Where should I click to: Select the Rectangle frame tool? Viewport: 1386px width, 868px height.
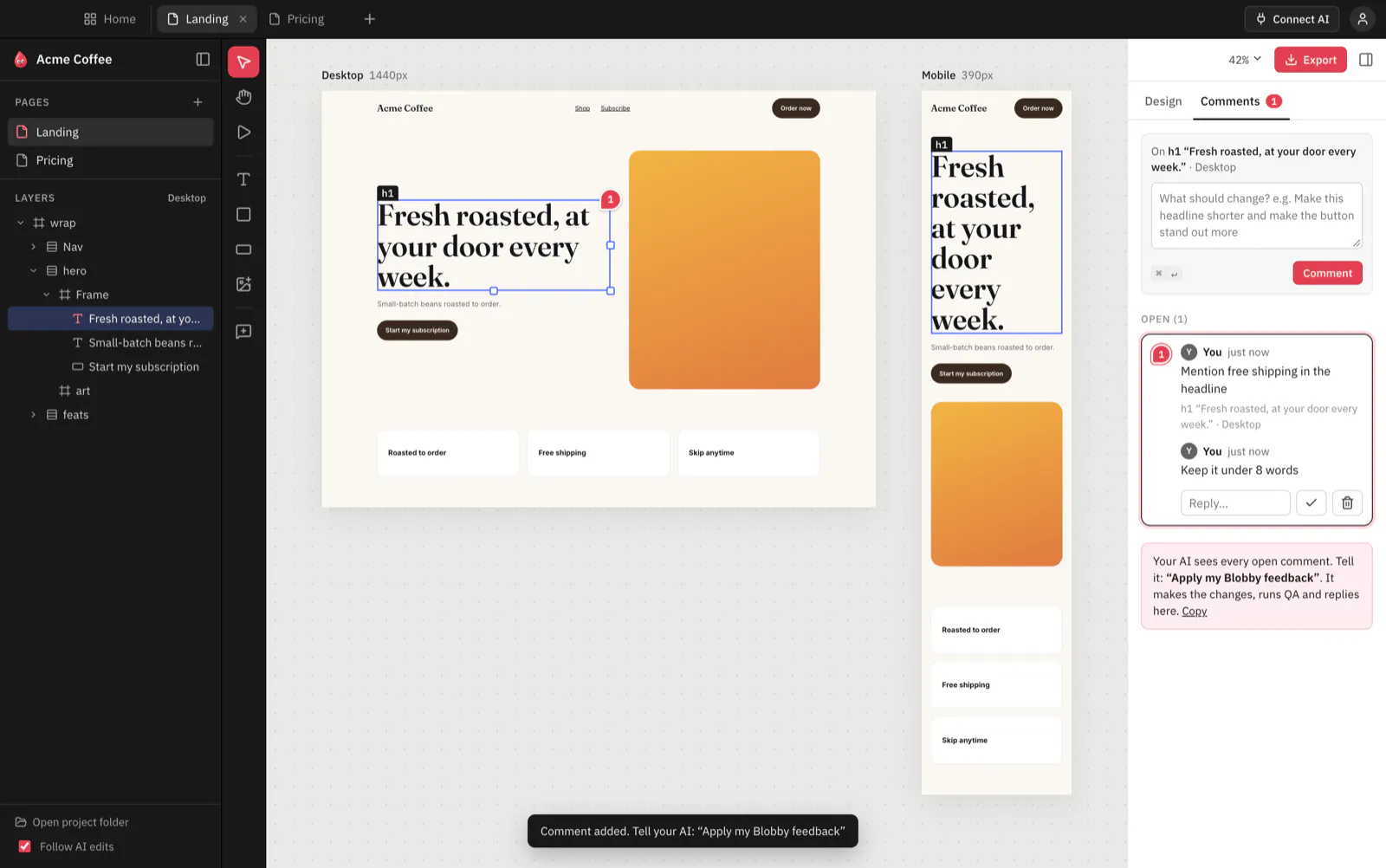[x=243, y=214]
